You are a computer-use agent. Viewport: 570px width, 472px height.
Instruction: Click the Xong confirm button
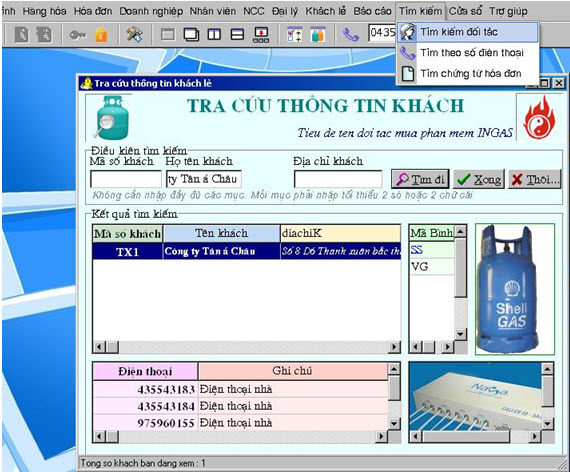click(479, 179)
